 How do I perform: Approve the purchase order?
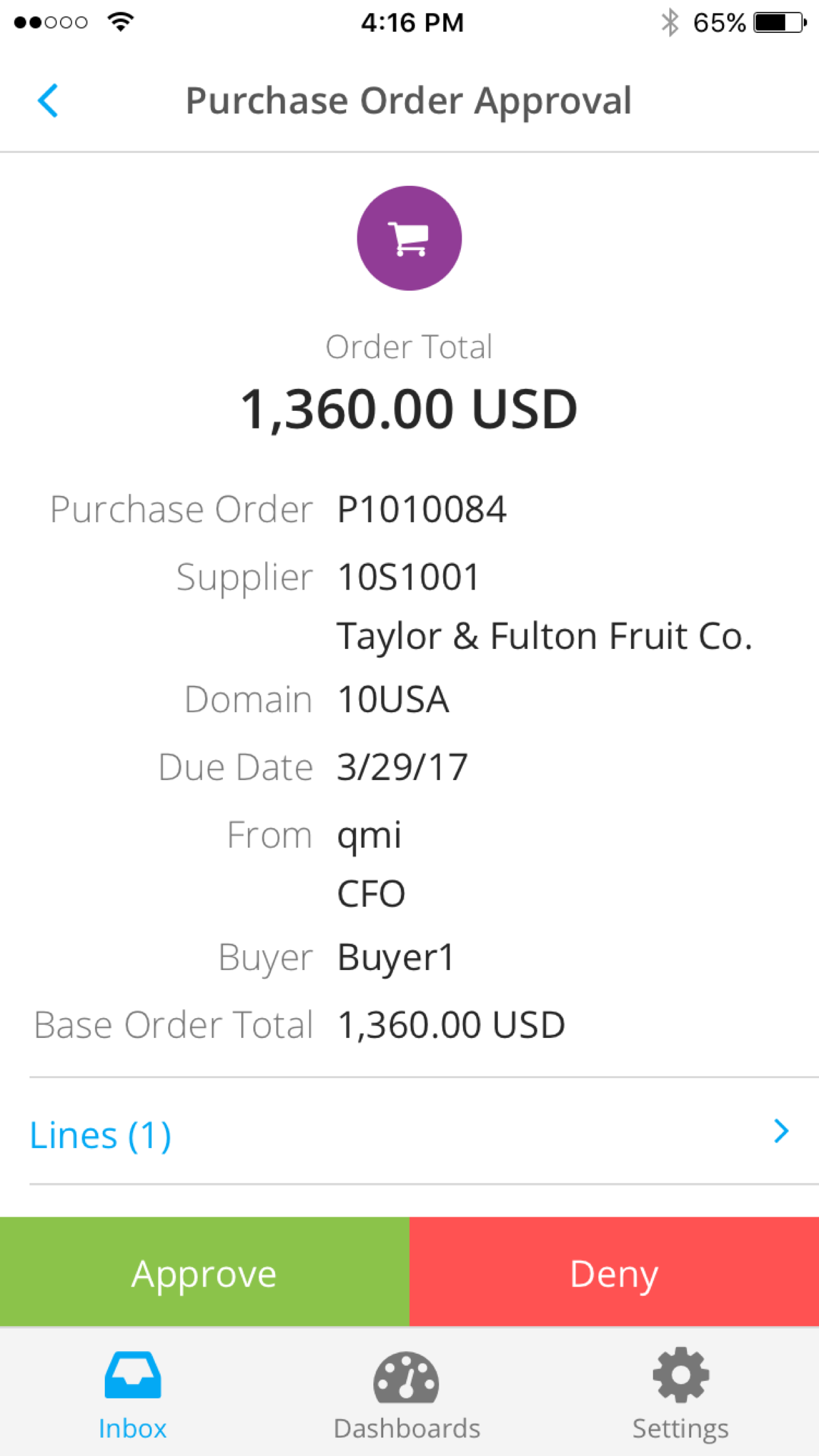pyautogui.click(x=204, y=1272)
